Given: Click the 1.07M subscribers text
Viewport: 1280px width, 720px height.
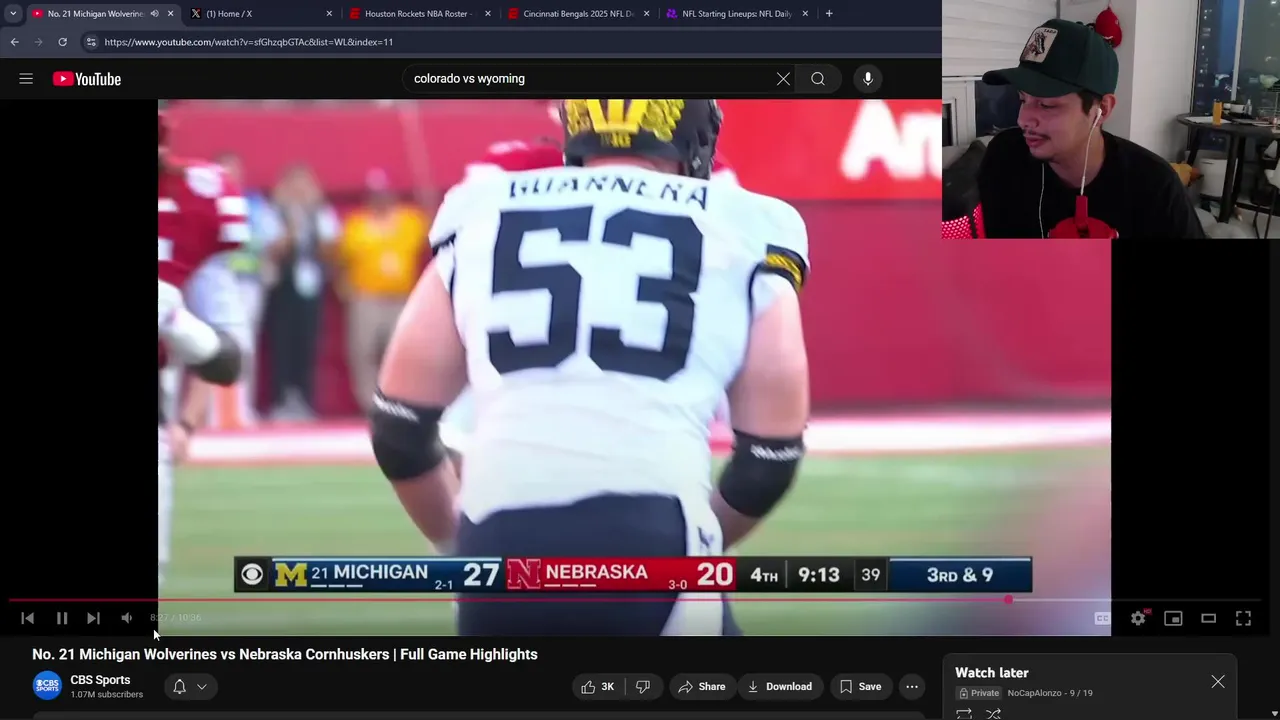Looking at the screenshot, I should (x=106, y=694).
